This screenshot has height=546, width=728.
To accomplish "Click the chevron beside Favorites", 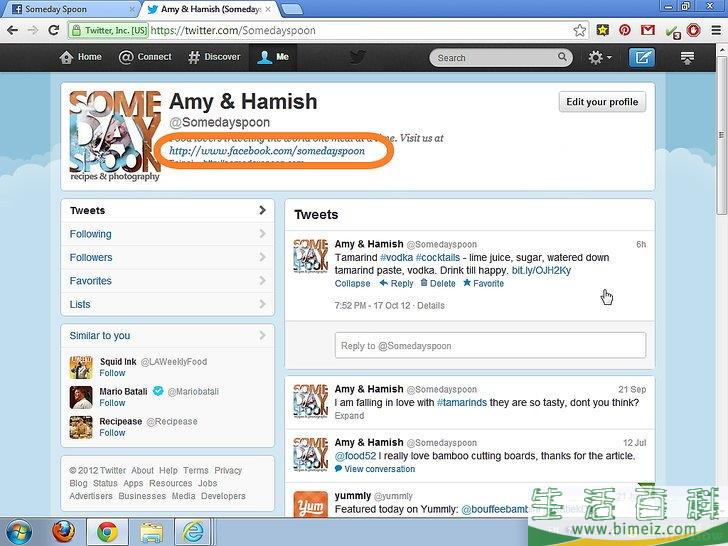I will pos(262,280).
